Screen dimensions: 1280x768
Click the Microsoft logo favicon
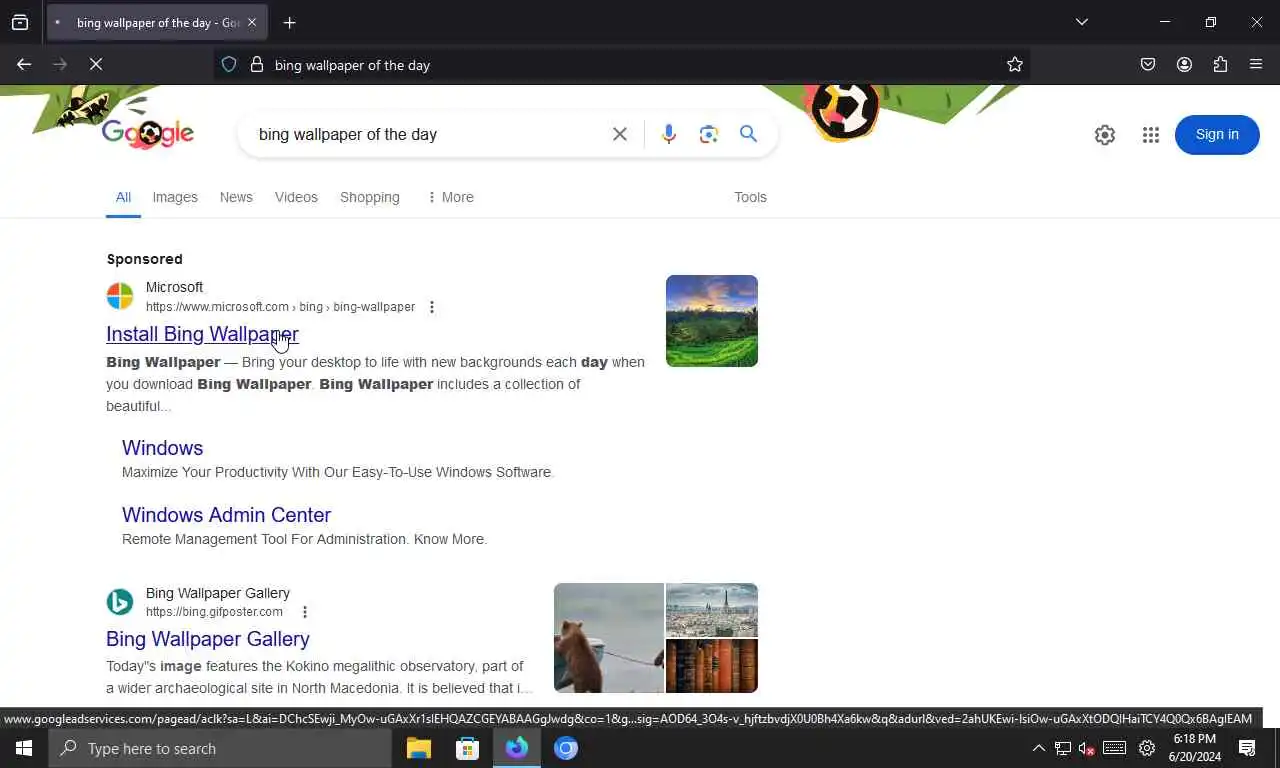click(x=120, y=296)
